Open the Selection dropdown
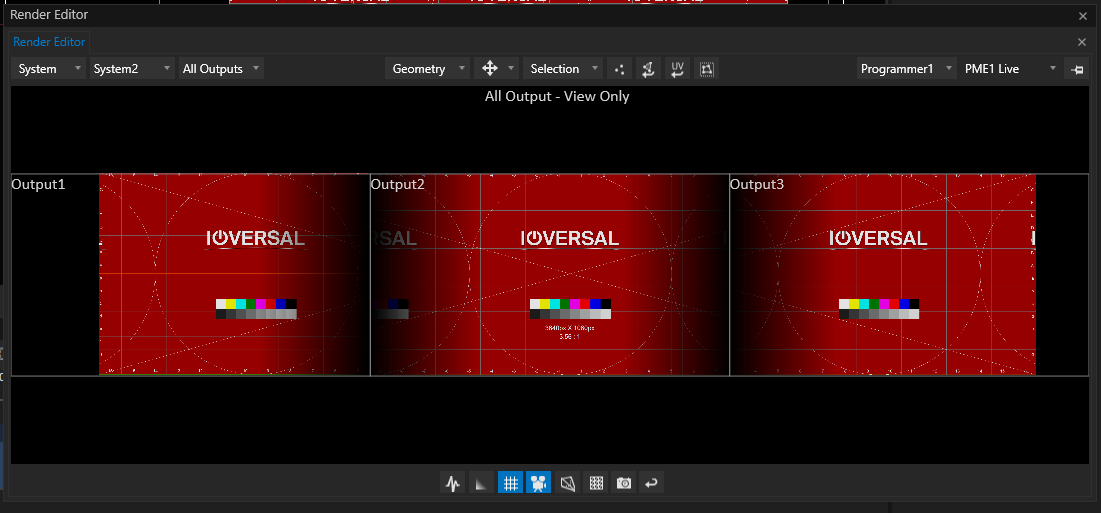 click(x=563, y=69)
